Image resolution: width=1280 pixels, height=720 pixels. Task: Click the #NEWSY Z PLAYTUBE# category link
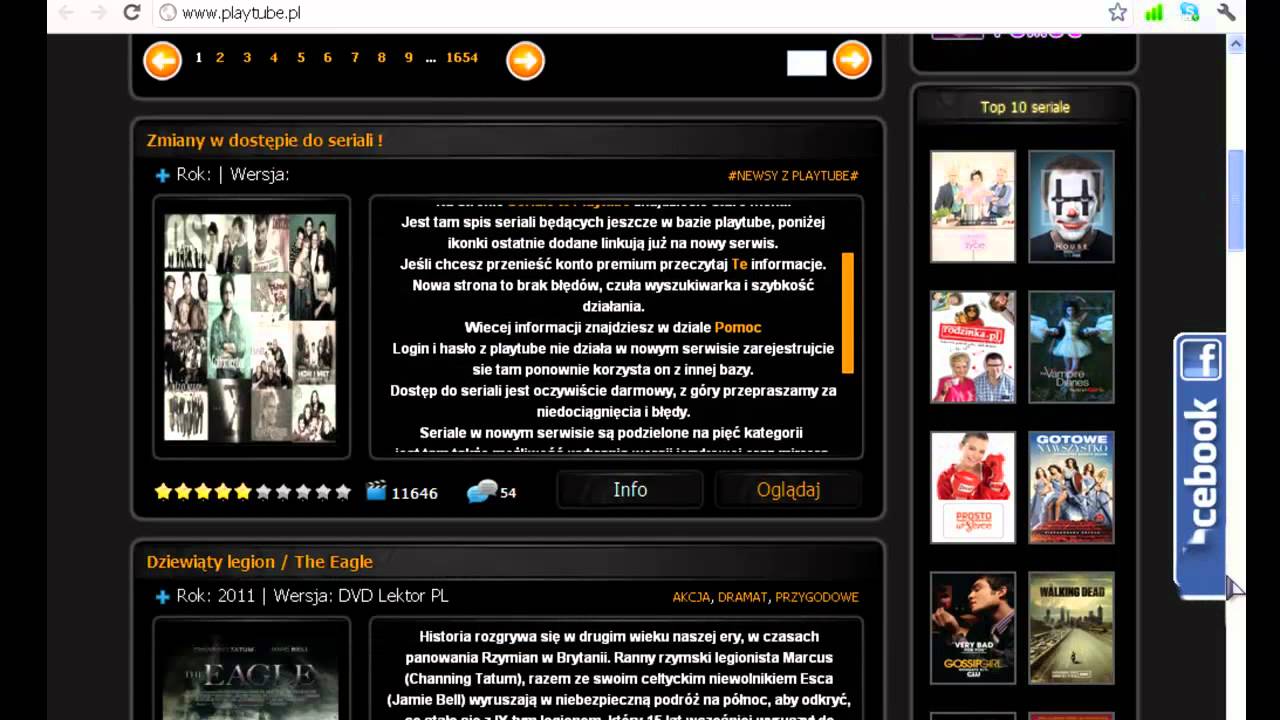pos(793,176)
